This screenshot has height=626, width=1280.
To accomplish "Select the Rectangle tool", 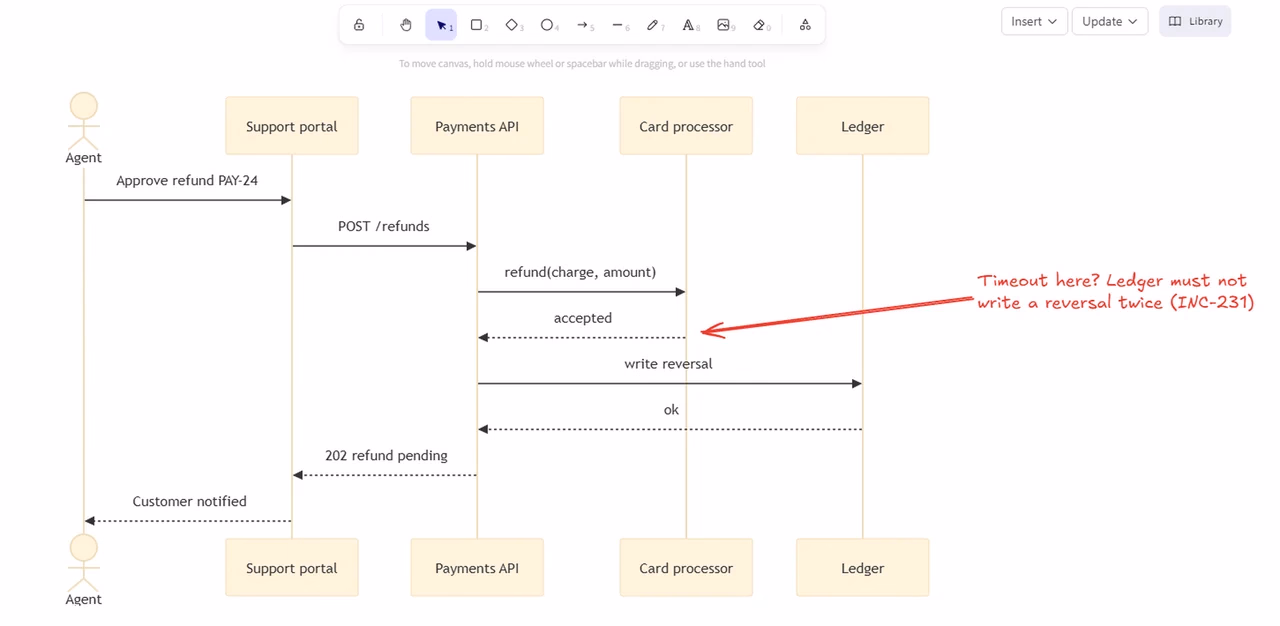I will click(477, 25).
